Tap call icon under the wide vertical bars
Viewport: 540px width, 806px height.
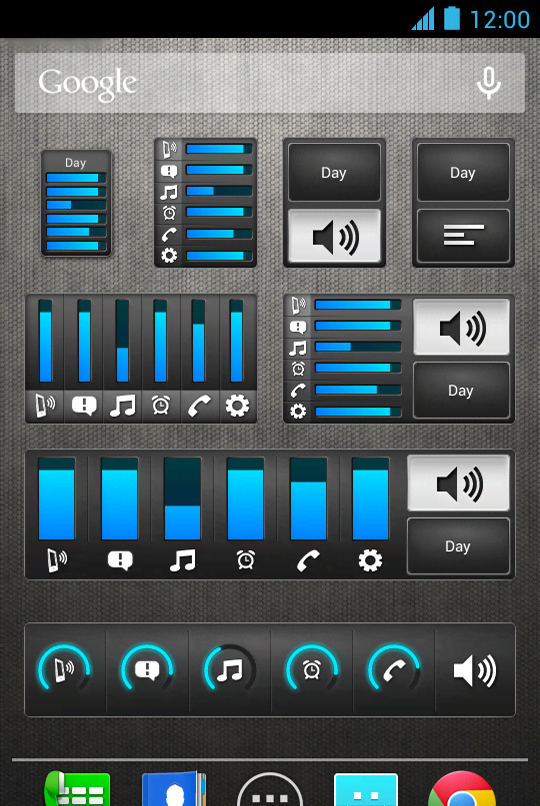pos(308,560)
